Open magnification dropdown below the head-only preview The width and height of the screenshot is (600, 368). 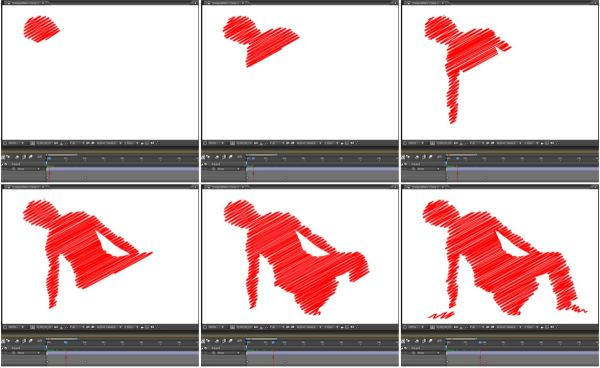tap(16, 143)
